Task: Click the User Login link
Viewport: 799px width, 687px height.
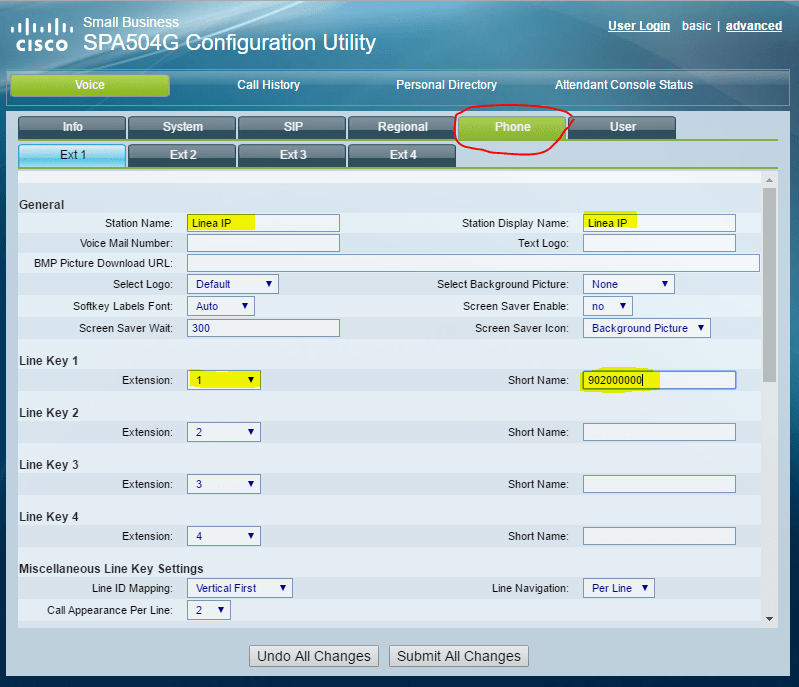Action: 639,26
